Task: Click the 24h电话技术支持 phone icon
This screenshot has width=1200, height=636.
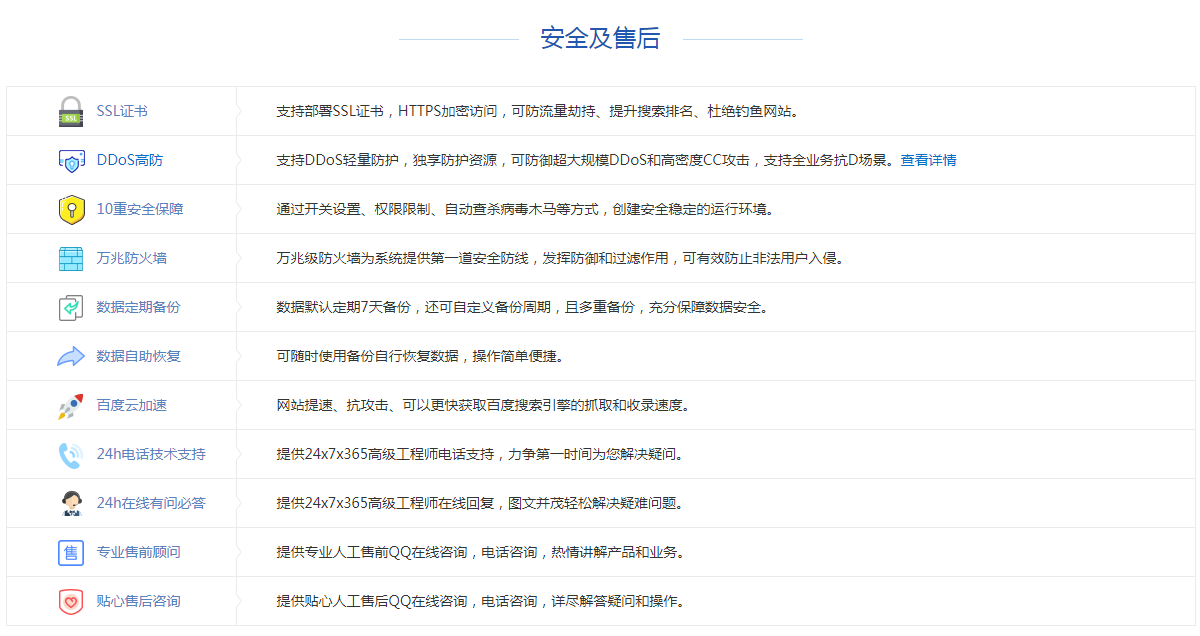Action: 71,454
